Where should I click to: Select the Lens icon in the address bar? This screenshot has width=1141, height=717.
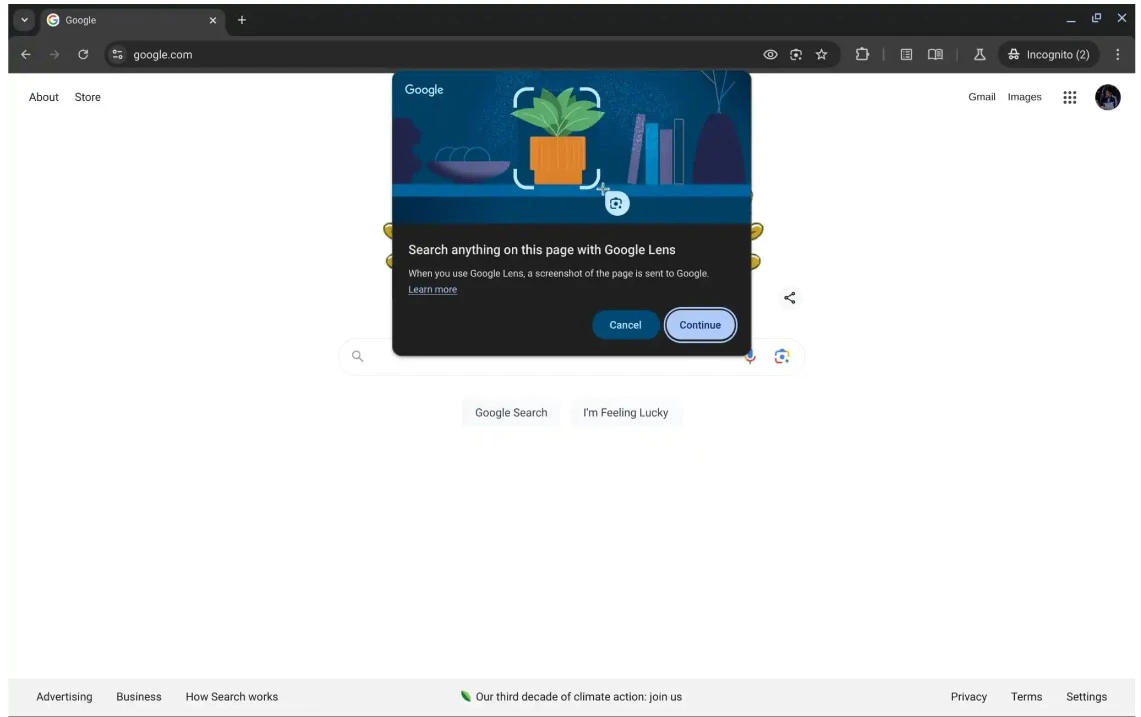point(795,54)
